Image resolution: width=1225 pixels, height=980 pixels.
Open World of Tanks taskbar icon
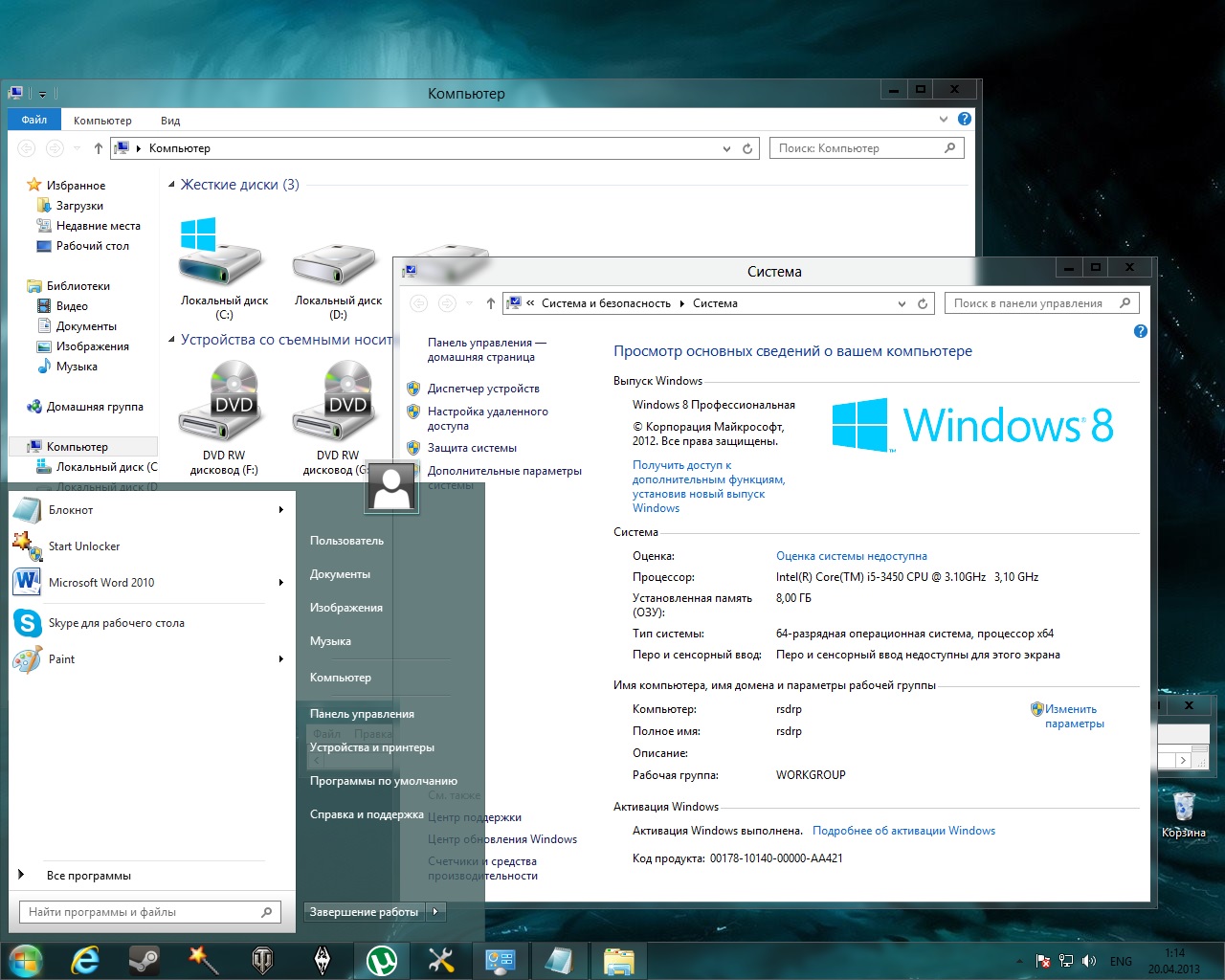262,960
